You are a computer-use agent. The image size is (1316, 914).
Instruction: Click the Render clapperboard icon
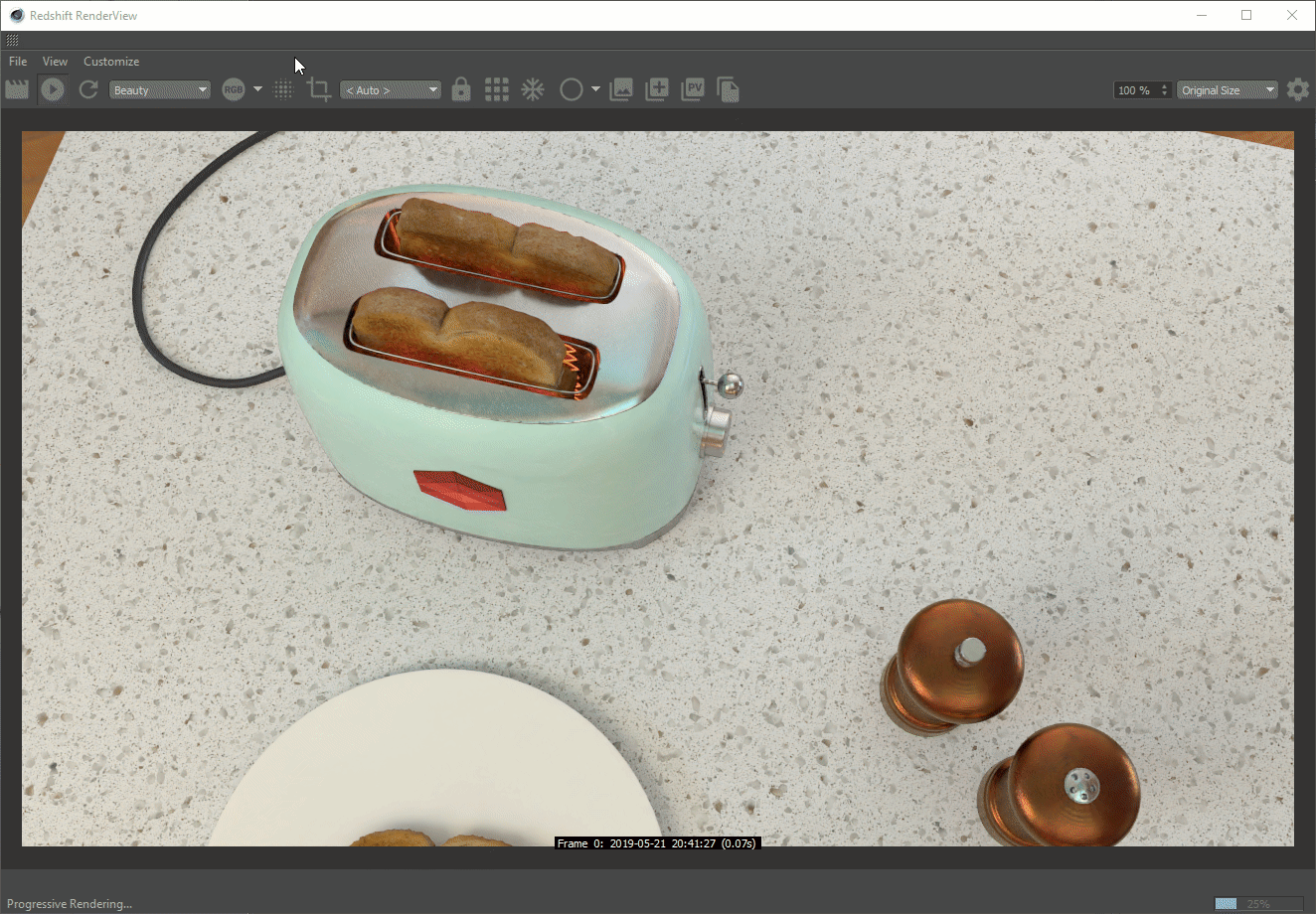tap(17, 89)
